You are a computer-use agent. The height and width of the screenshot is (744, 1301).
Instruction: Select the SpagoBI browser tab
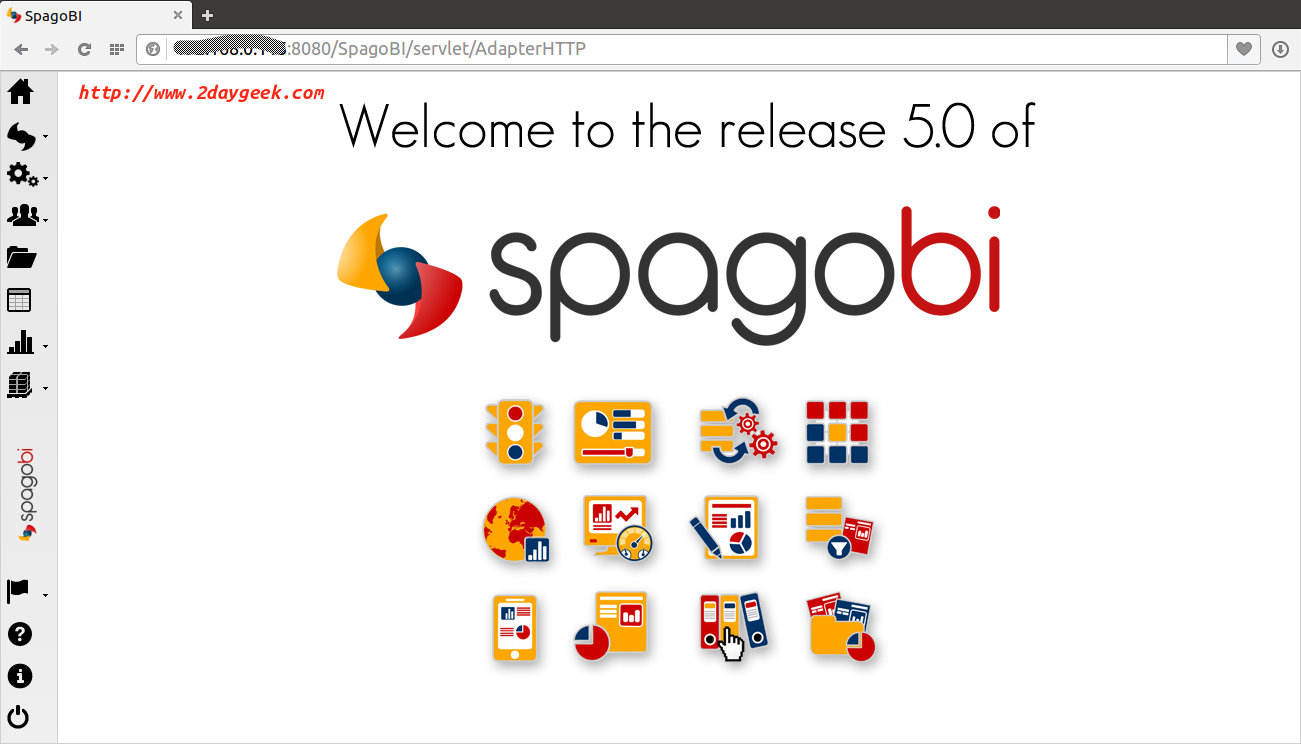tap(95, 15)
